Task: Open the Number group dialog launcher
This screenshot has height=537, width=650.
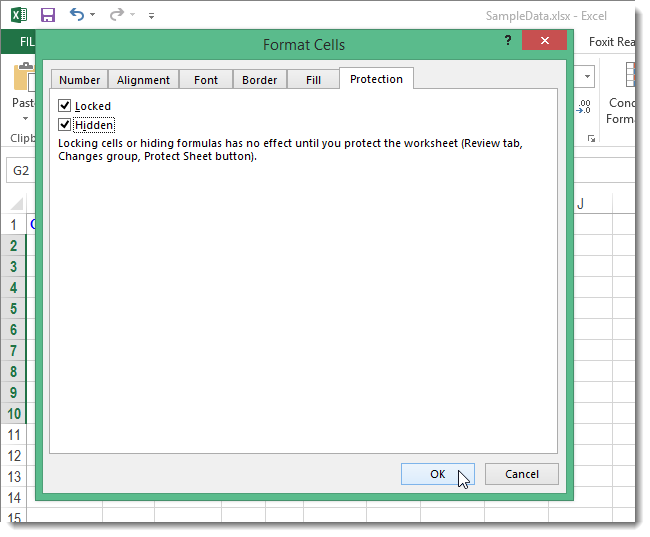Action: pyautogui.click(x=591, y=139)
